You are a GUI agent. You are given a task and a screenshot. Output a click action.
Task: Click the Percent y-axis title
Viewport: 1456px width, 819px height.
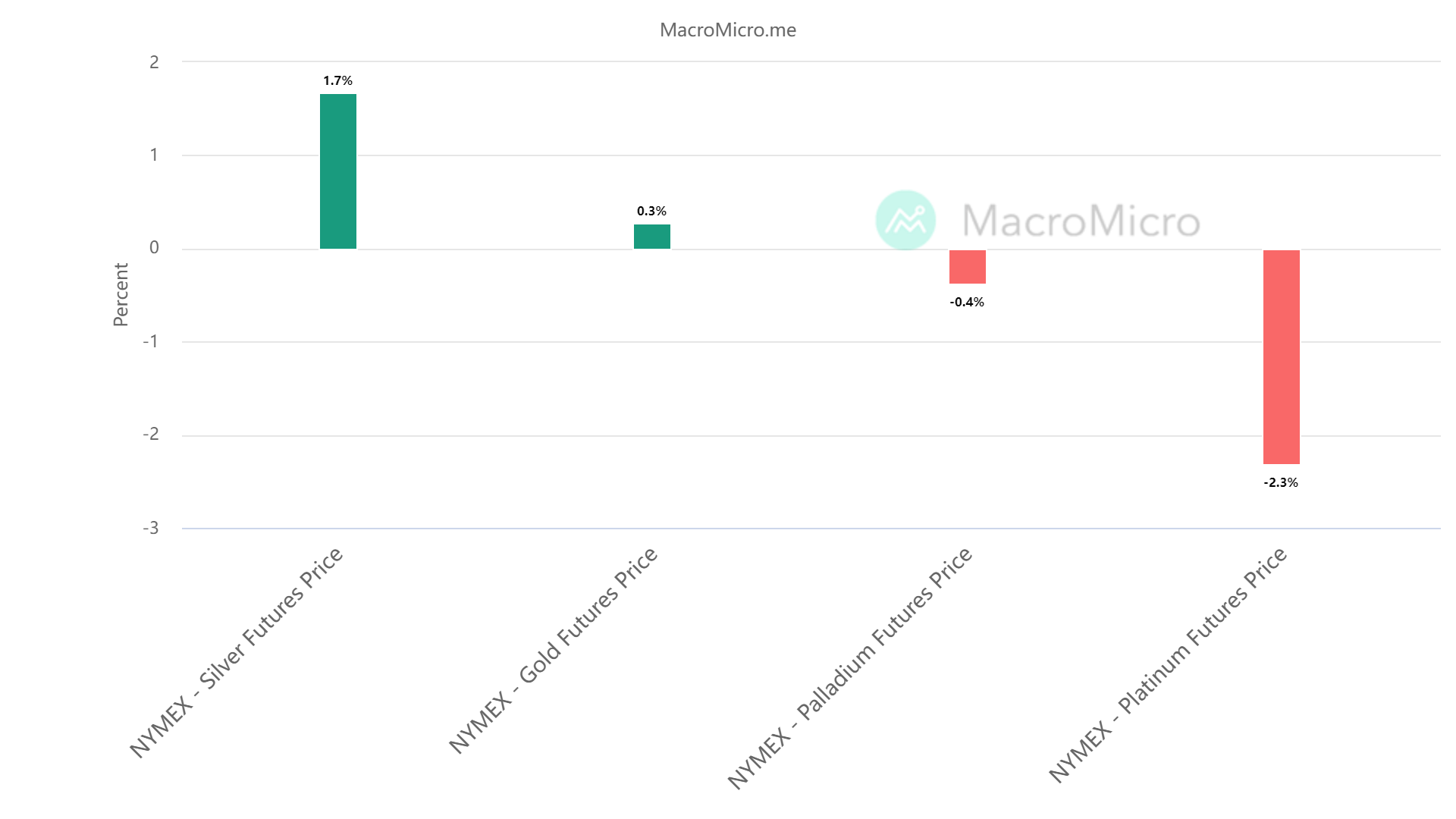[121, 294]
